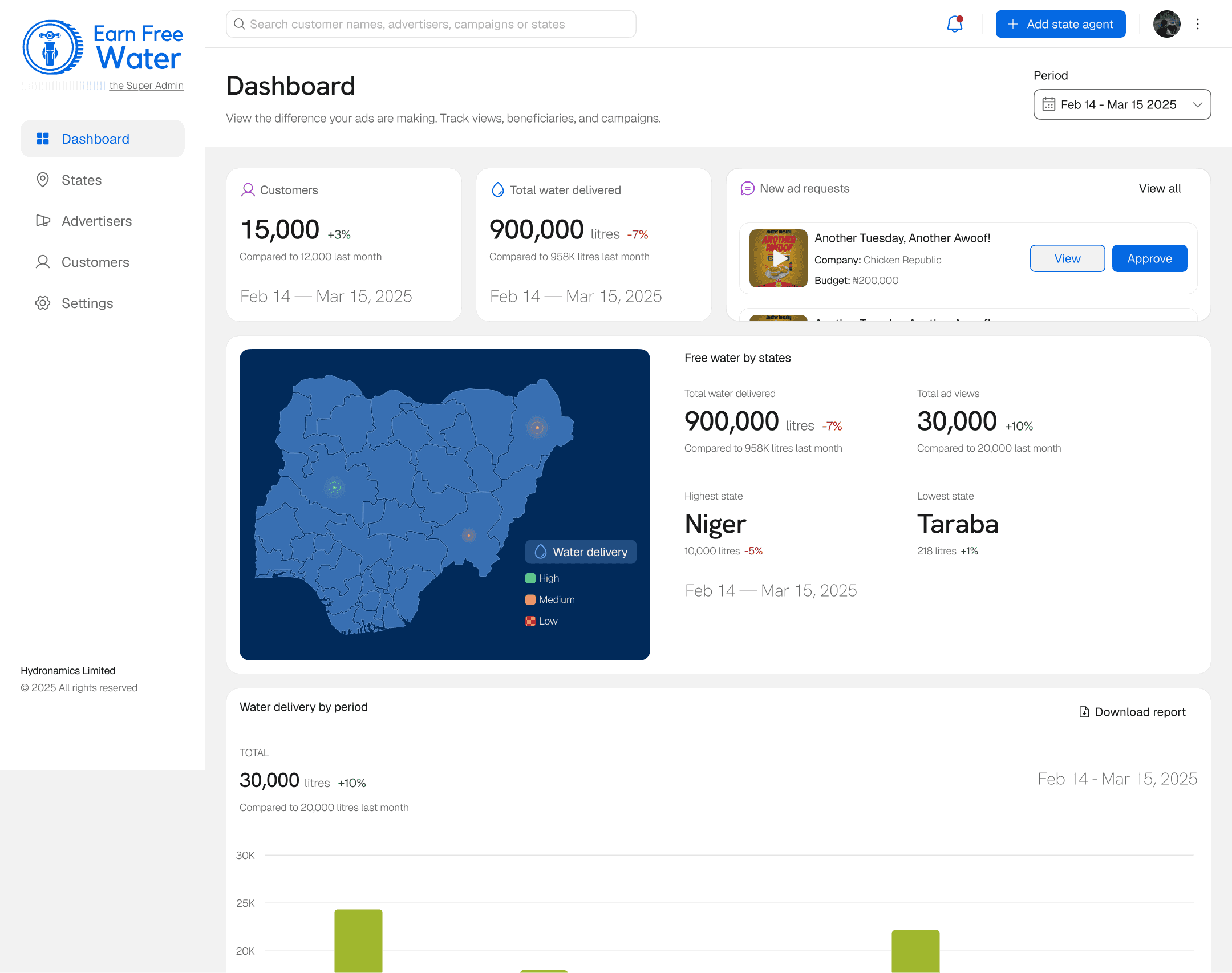The image size is (1232, 973).
Task: Approve the Chicken Republic ad request
Action: (x=1149, y=258)
